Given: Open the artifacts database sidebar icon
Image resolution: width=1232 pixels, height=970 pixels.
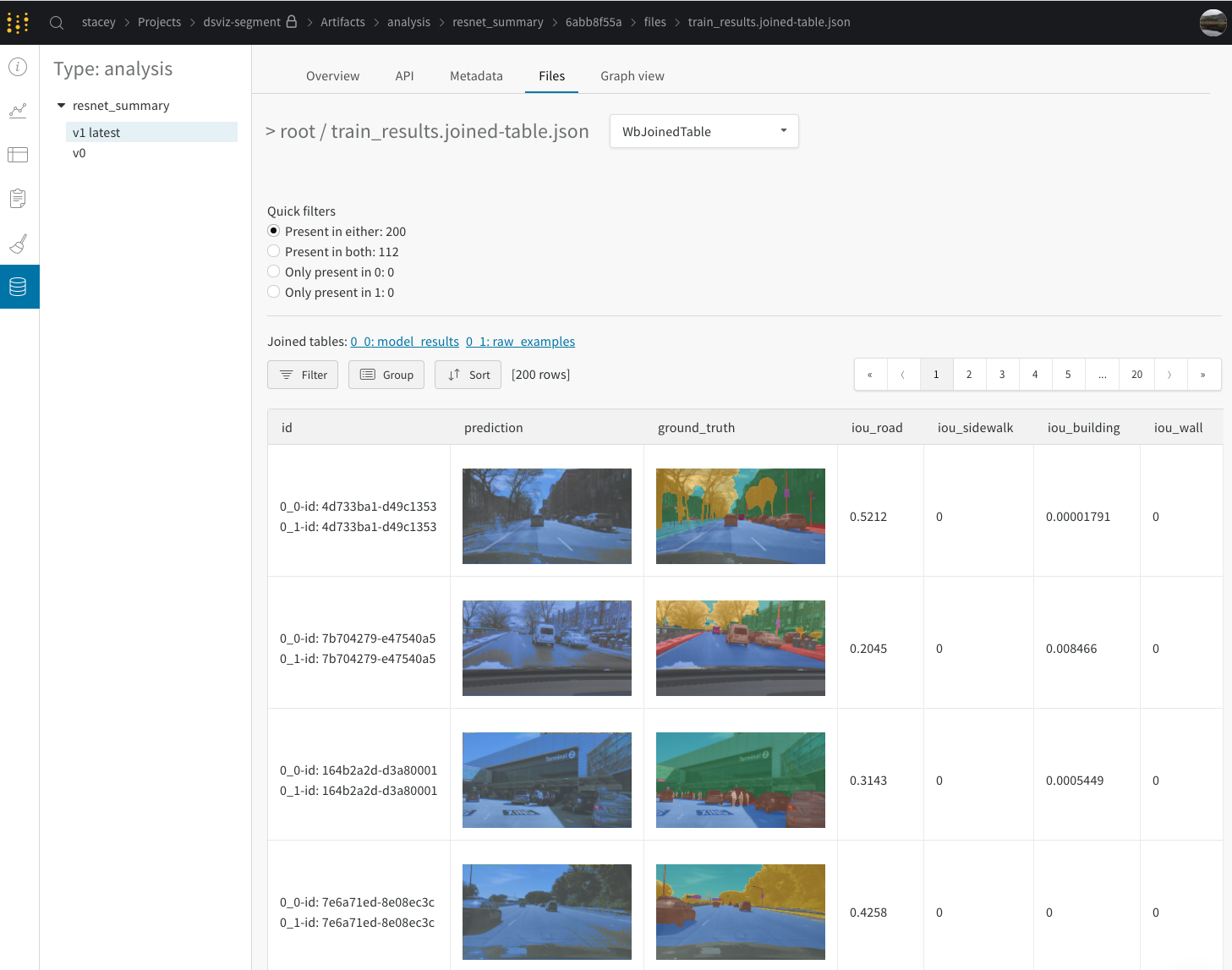Looking at the screenshot, I should (18, 287).
